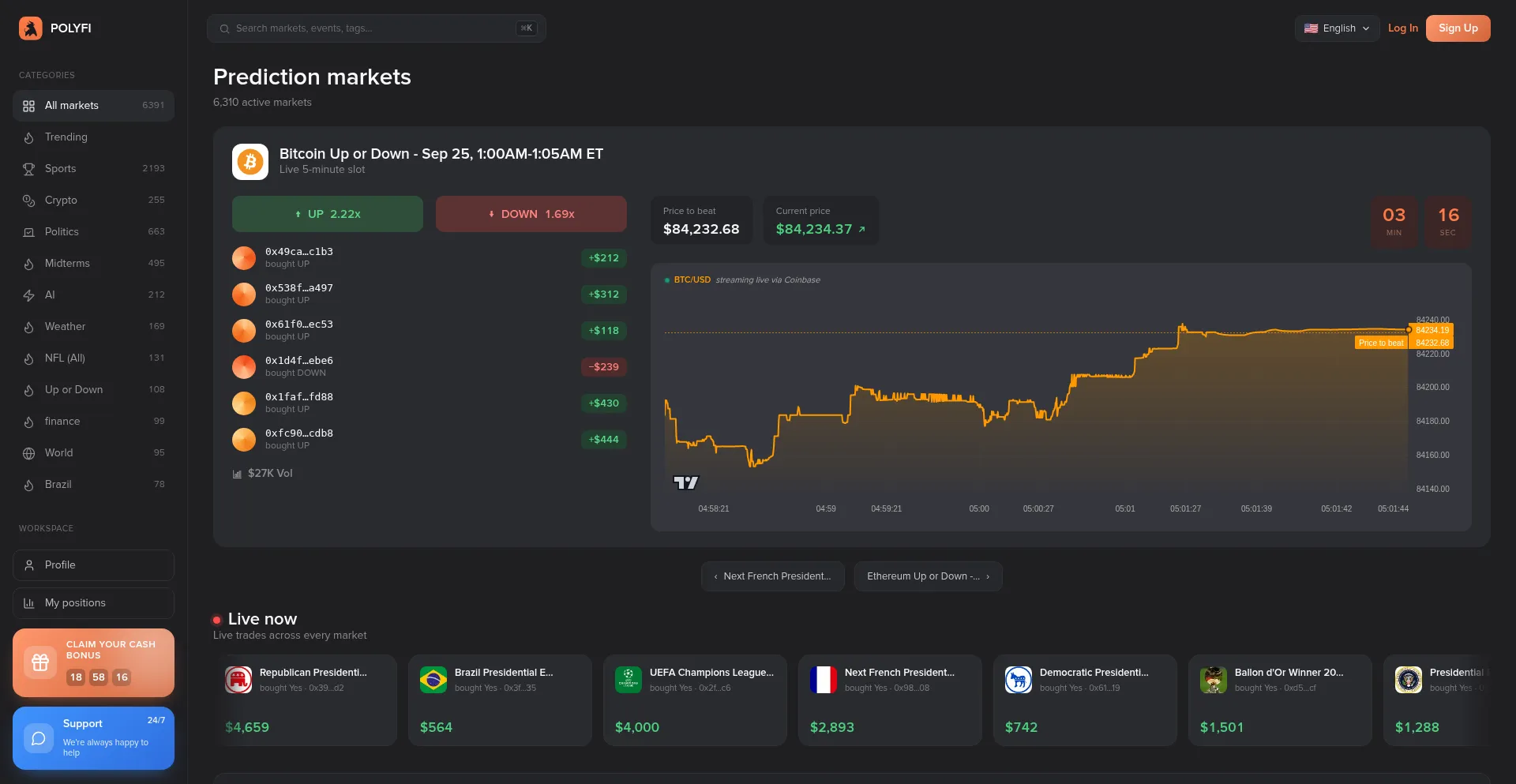Viewport: 1516px width, 784px height.
Task: Click the Crypto coins icon
Action: [29, 201]
